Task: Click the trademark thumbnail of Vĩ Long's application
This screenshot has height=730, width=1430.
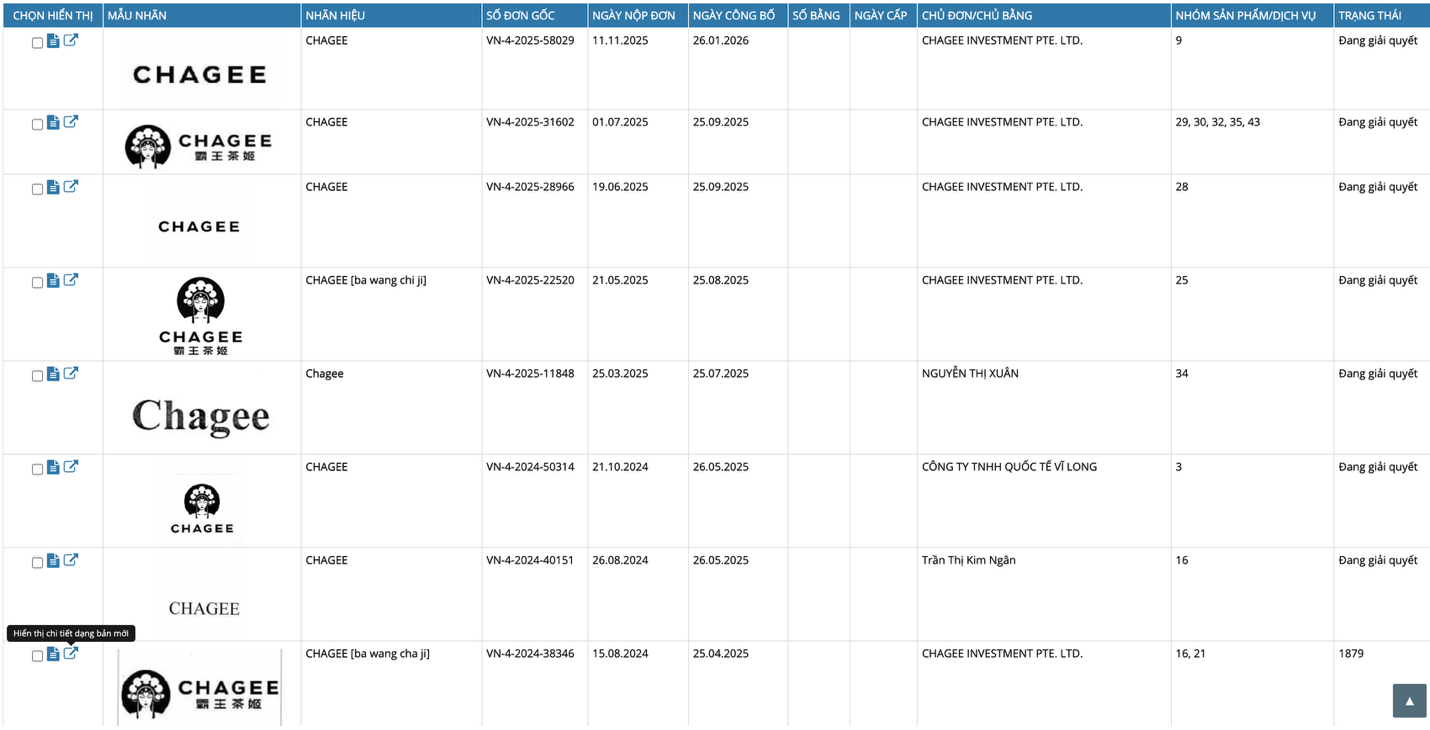Action: 202,508
